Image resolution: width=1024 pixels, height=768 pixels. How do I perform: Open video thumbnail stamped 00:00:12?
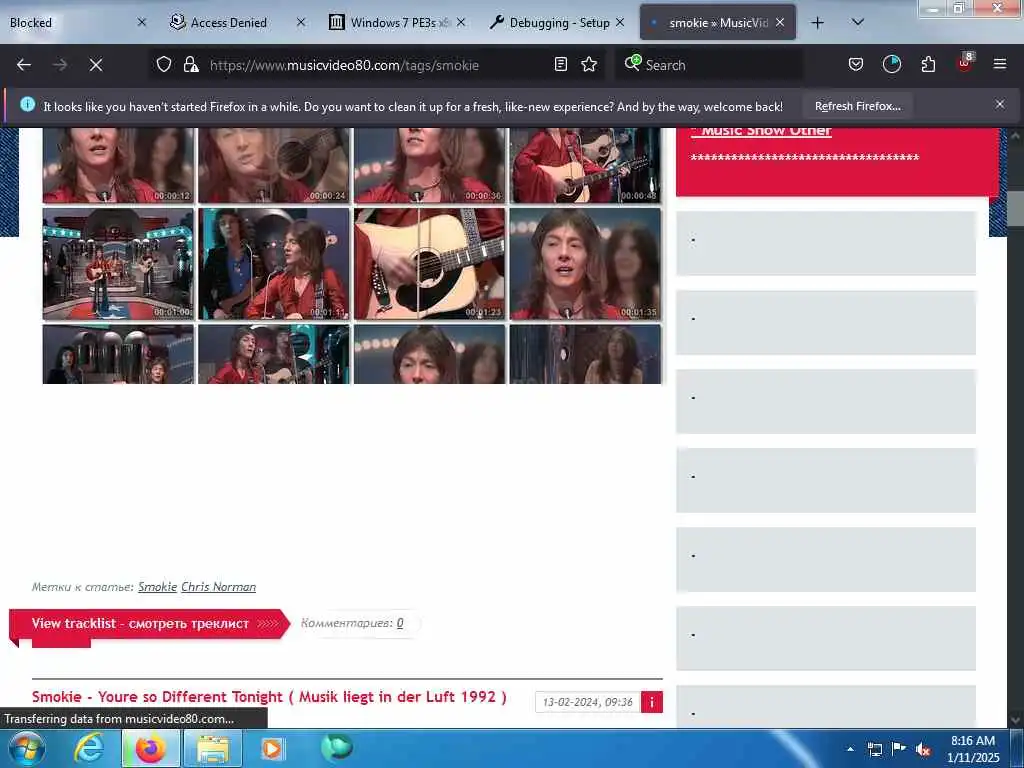(x=118, y=165)
